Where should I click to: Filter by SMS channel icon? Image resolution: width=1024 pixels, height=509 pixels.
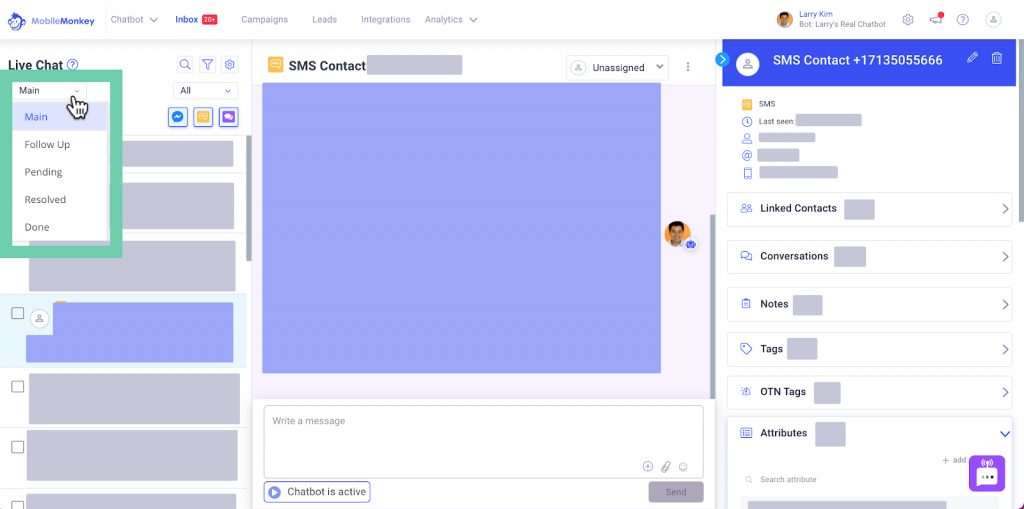click(203, 117)
